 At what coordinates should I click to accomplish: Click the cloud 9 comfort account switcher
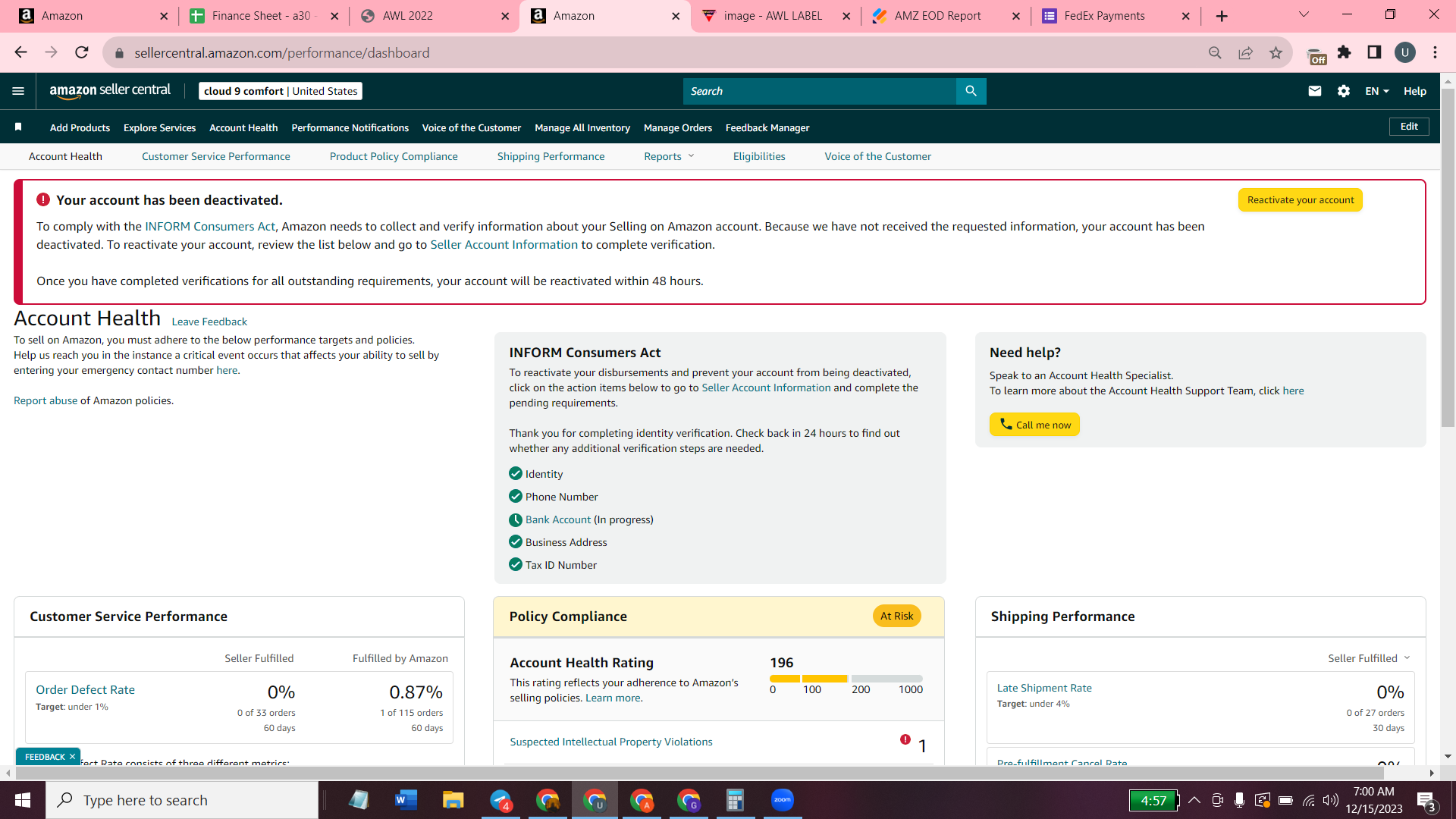tap(281, 91)
